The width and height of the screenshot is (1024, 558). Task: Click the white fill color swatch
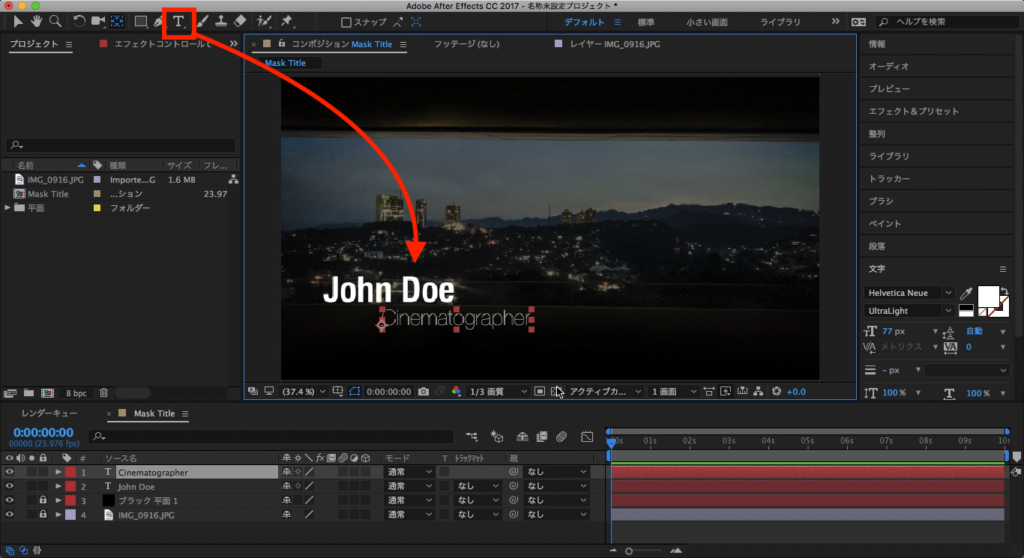pos(989,297)
